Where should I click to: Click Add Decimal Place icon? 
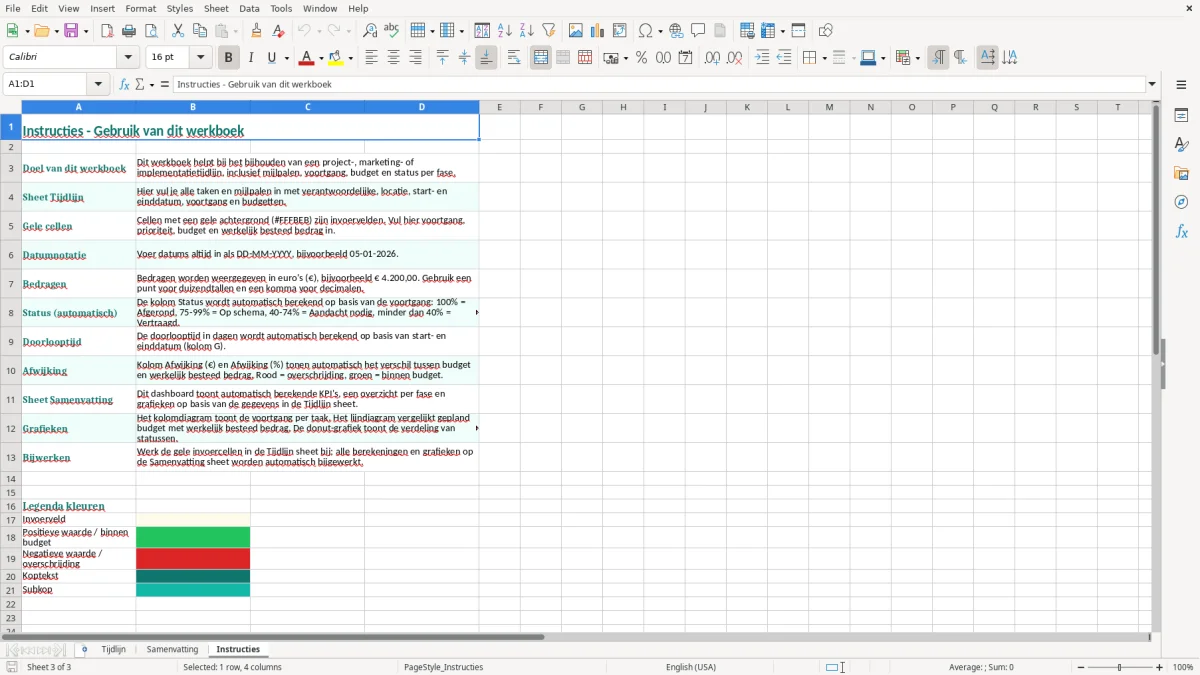coord(712,58)
